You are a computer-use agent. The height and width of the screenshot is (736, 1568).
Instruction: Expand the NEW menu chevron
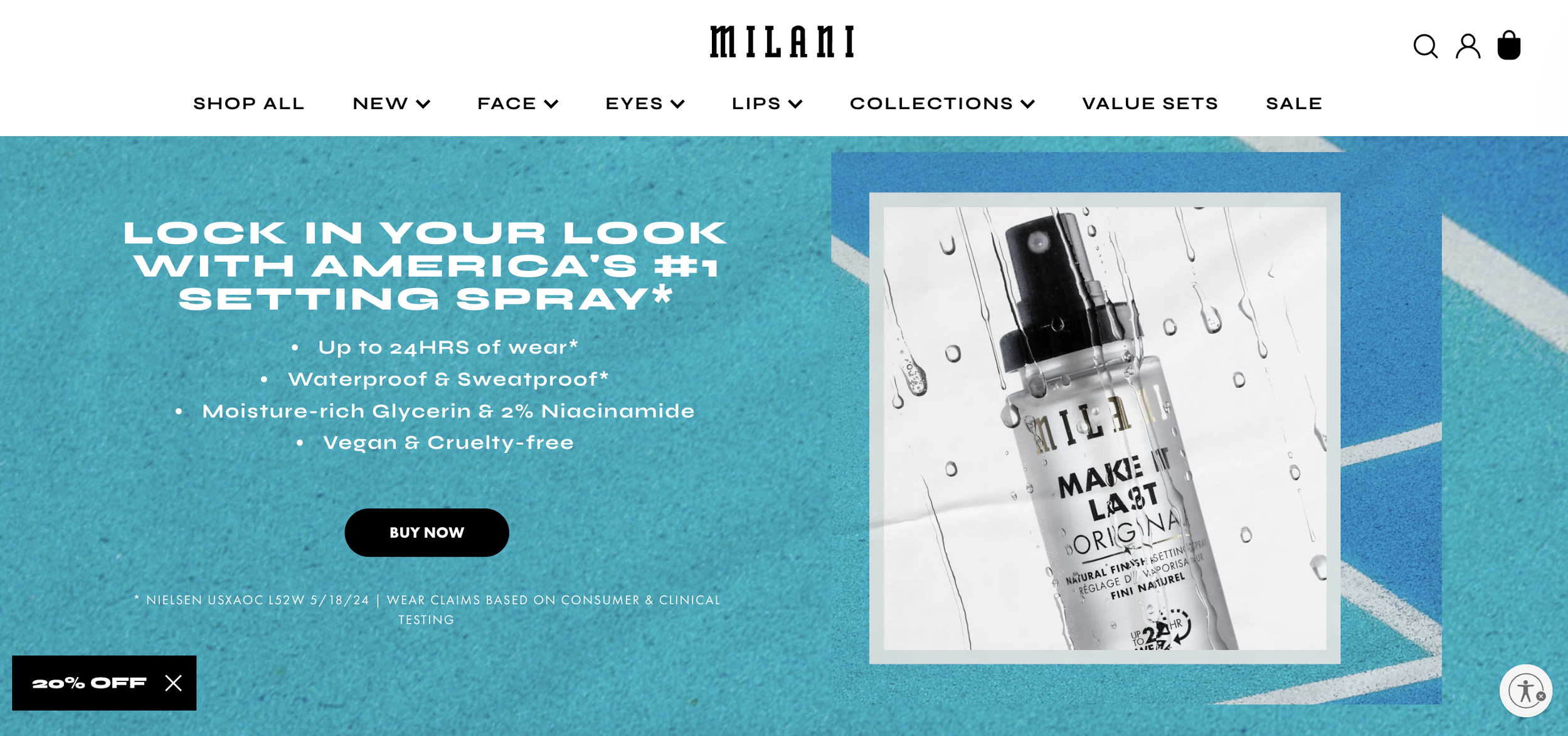coord(423,104)
